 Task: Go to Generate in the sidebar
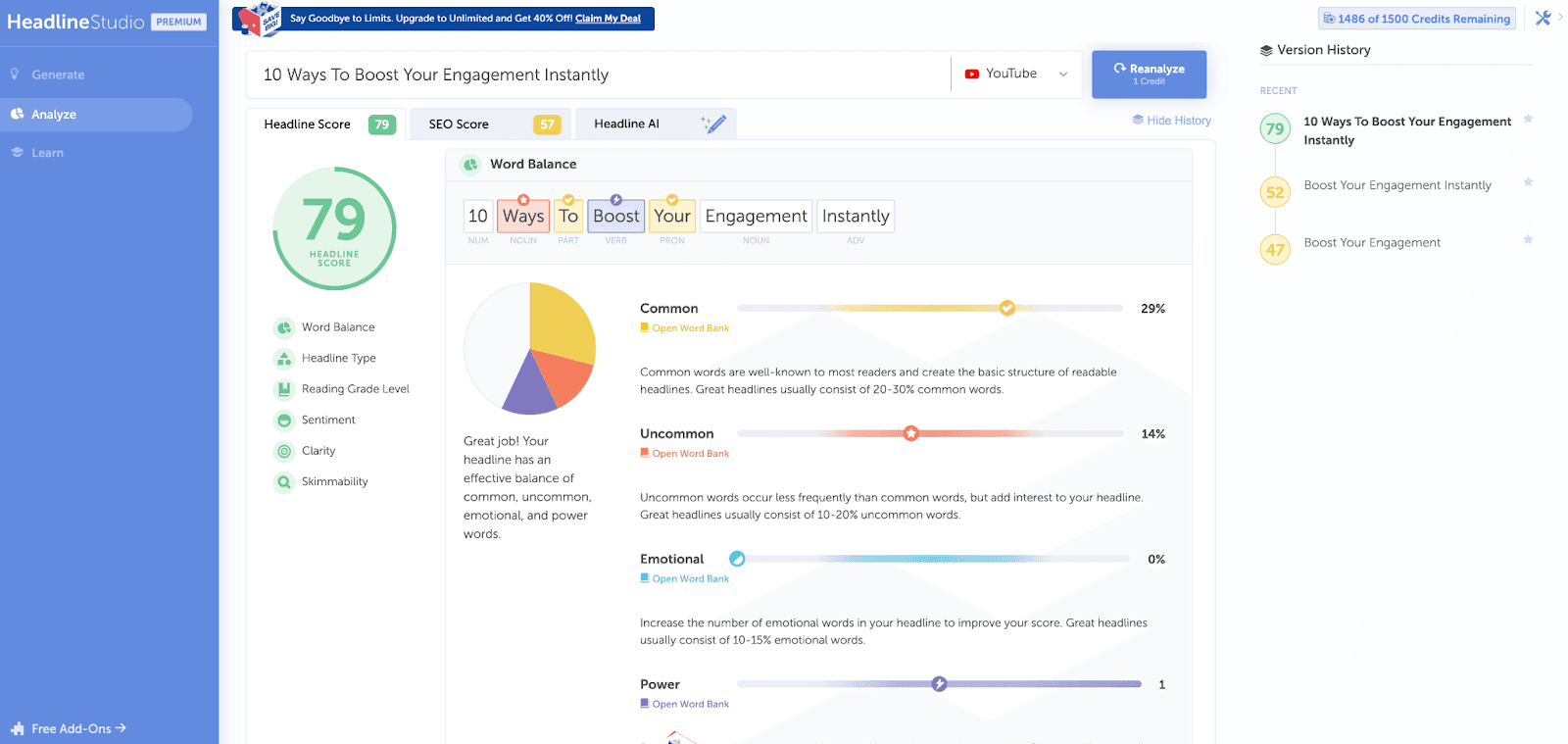58,74
